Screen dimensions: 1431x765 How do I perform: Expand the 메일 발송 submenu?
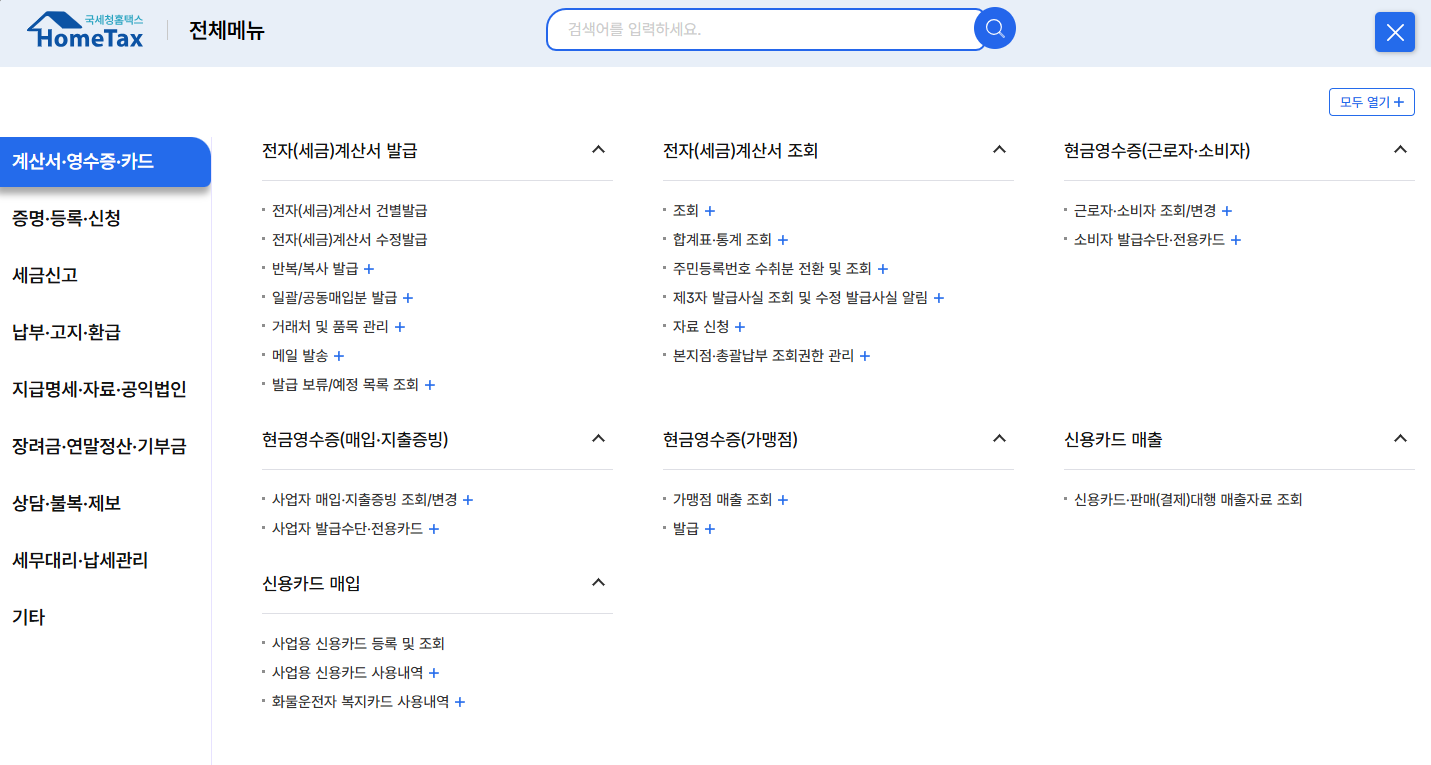339,355
